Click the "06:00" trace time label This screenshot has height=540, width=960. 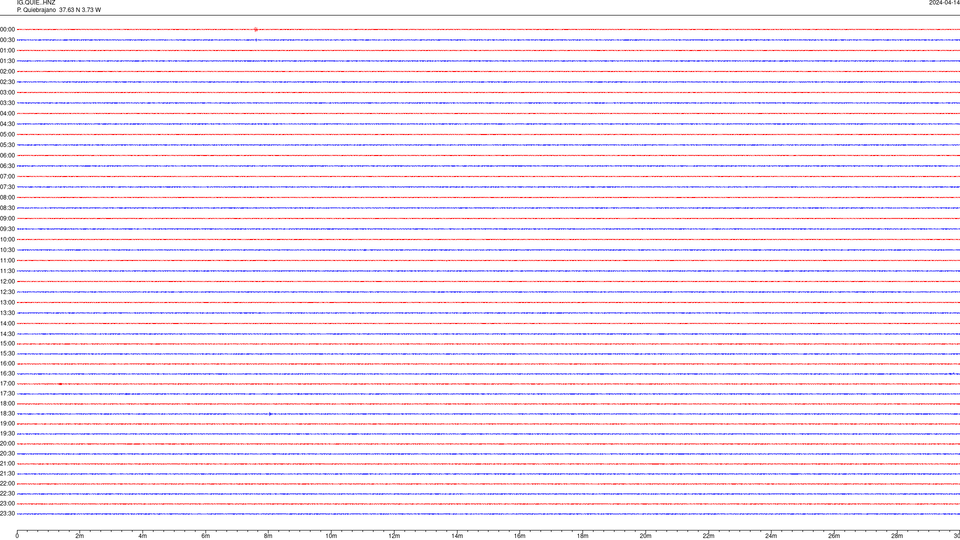coord(7,156)
